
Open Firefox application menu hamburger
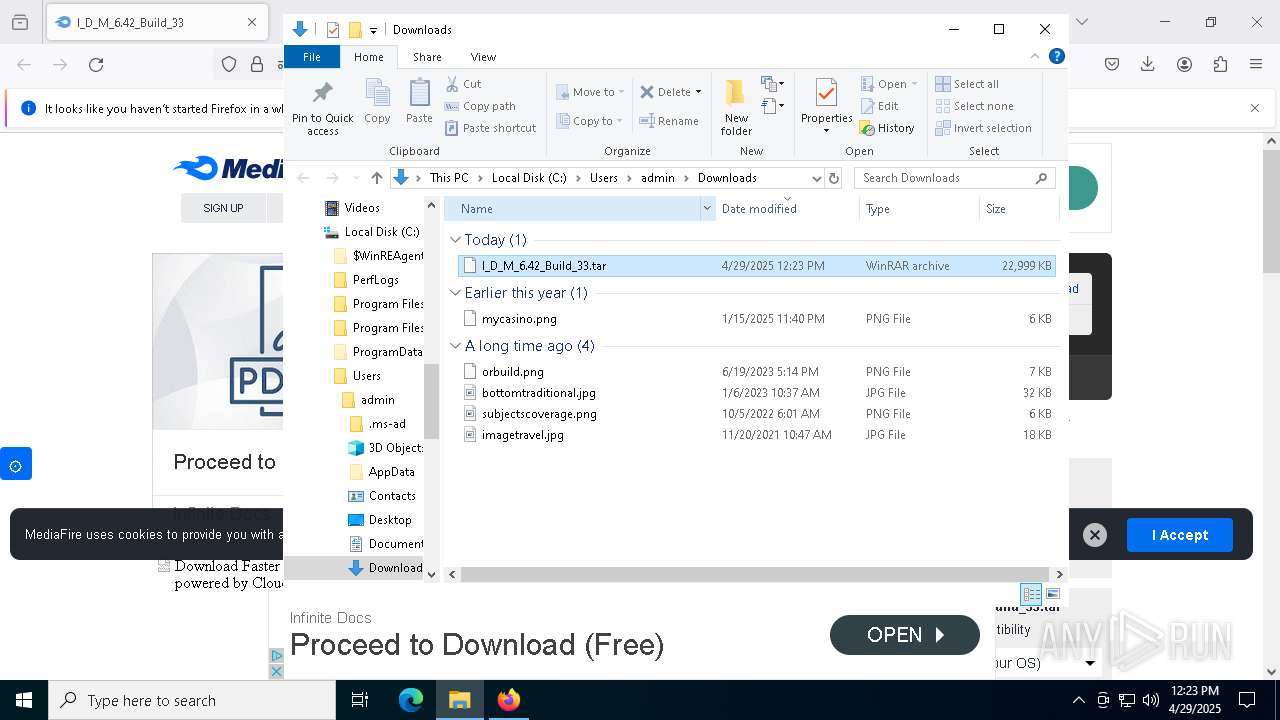(1256, 65)
